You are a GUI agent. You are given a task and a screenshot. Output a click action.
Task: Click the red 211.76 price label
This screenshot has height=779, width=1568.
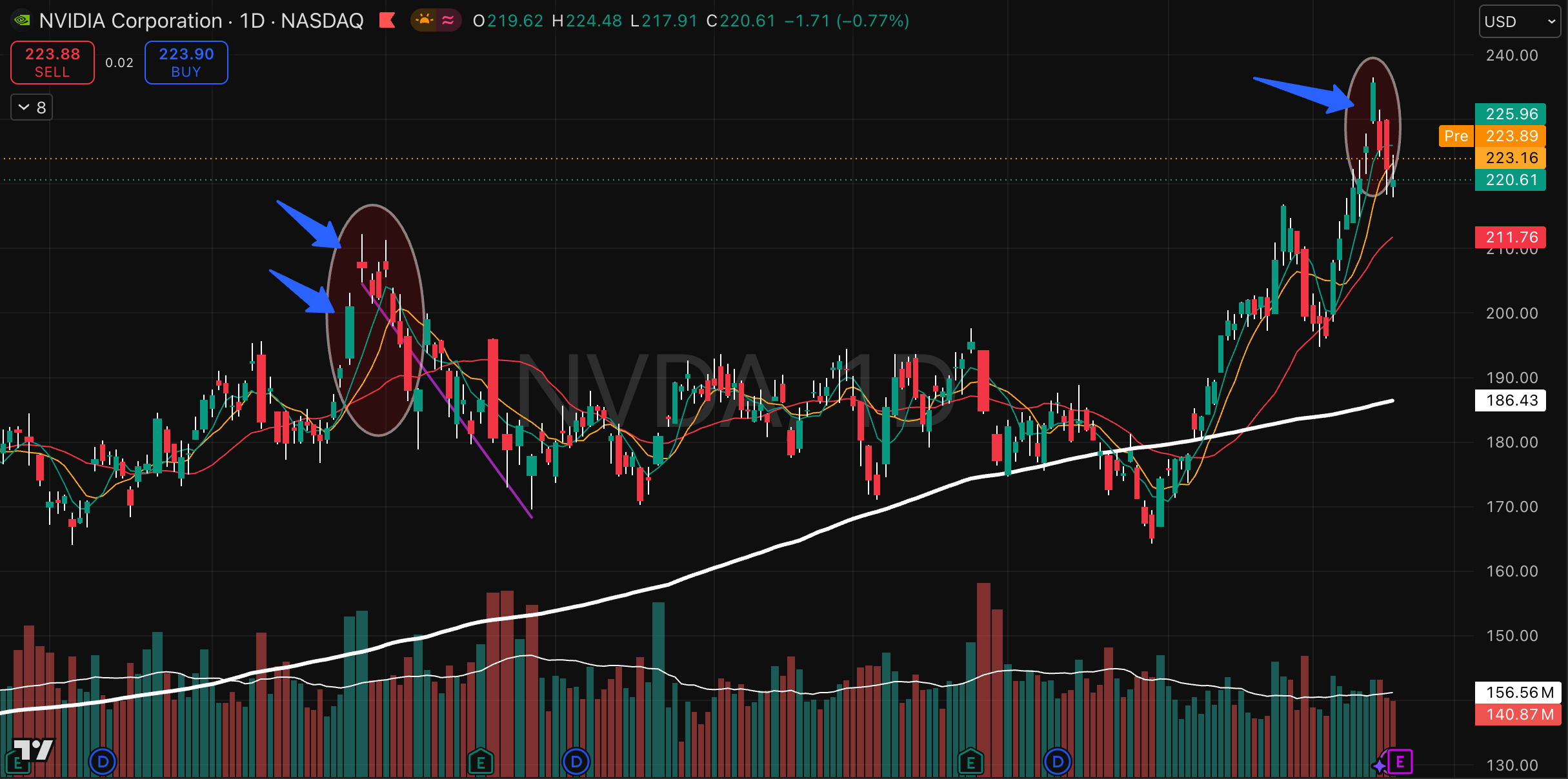click(1511, 237)
